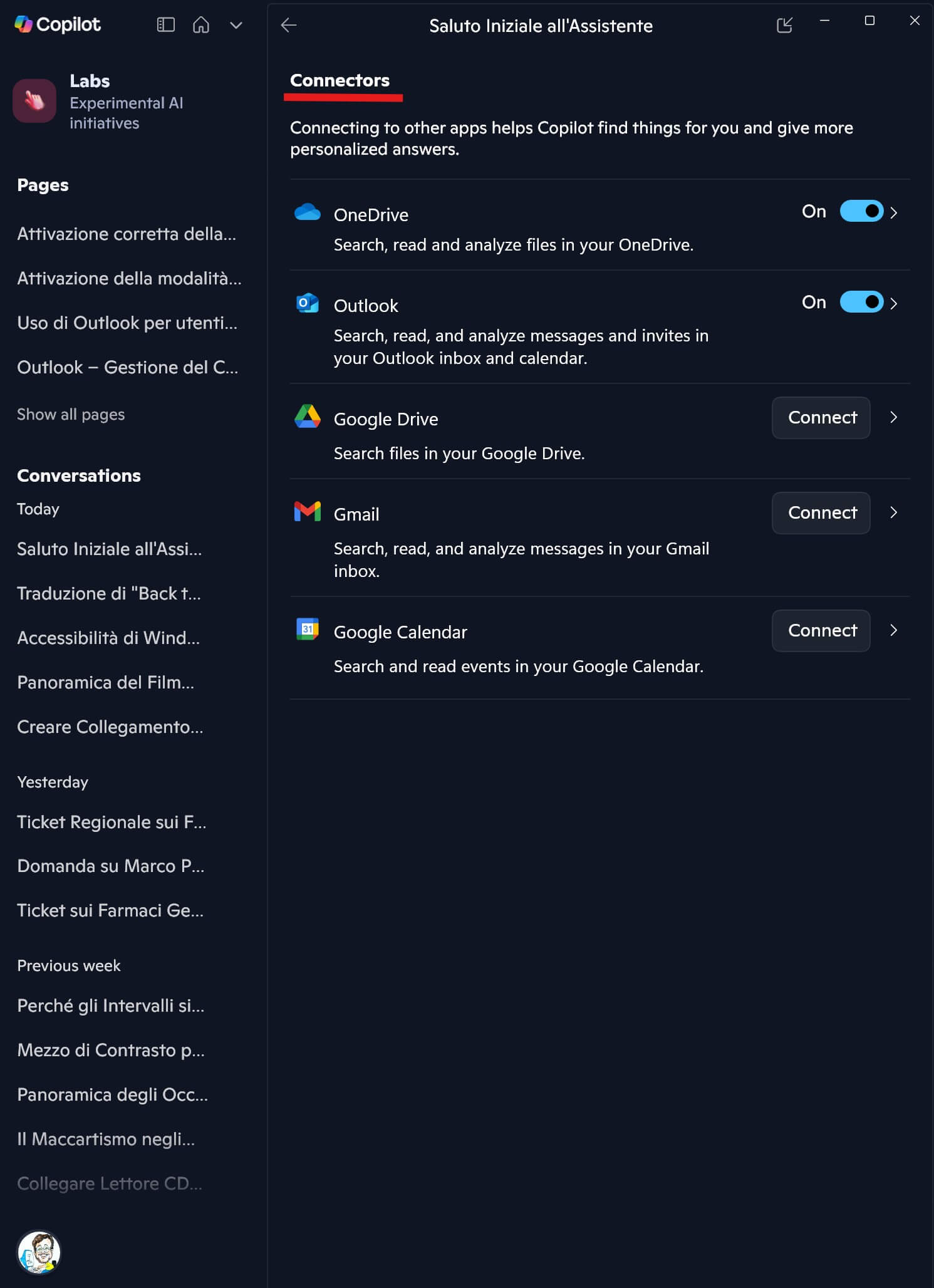Expand Google Drive connector details chevron
Screen dimensions: 934x1288
[894, 417]
